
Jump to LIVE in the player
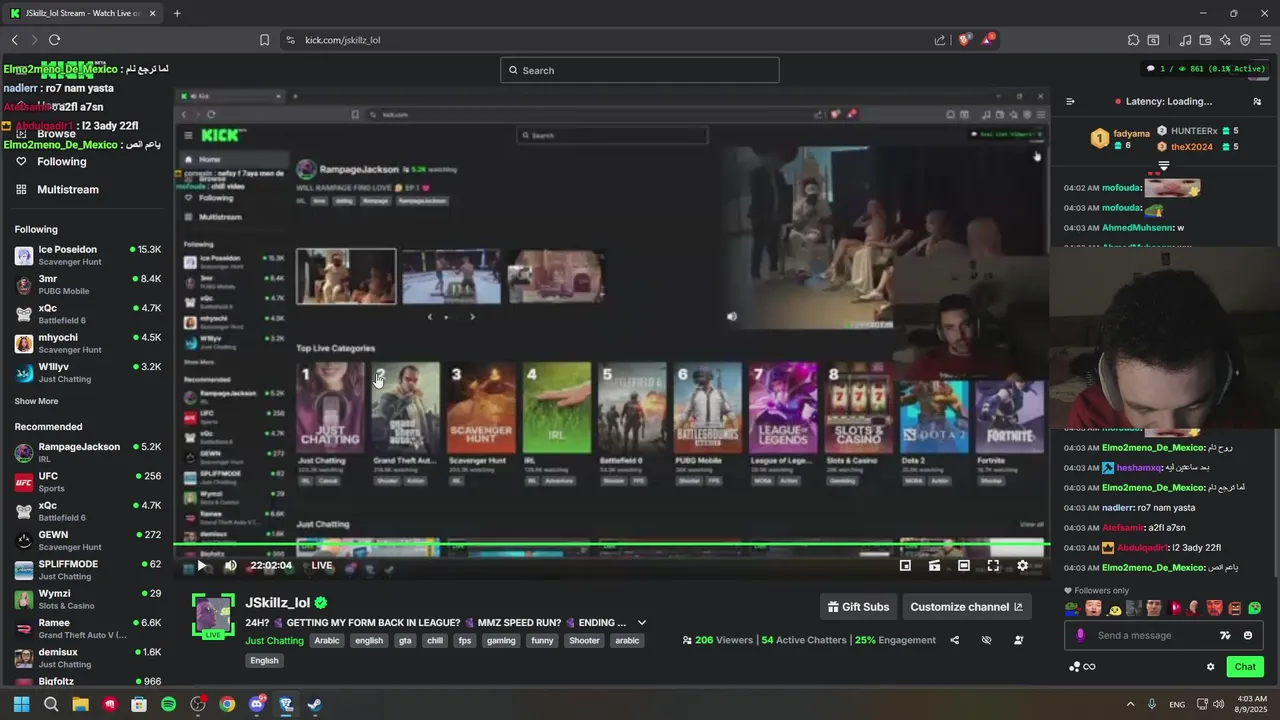(321, 565)
